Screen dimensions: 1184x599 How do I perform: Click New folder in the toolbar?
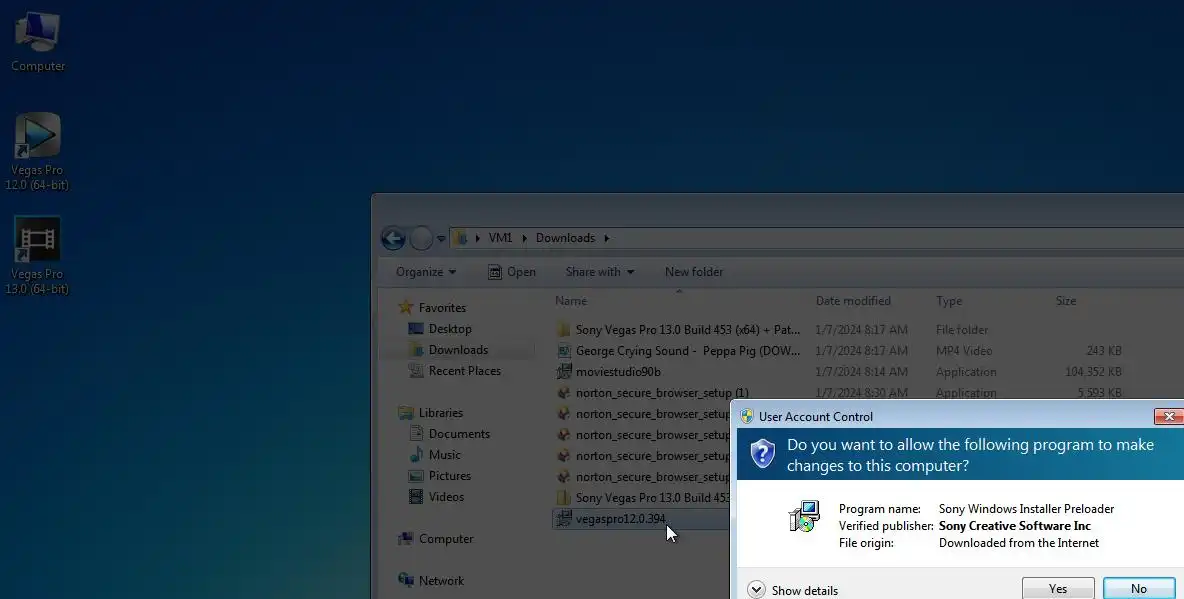[694, 272]
